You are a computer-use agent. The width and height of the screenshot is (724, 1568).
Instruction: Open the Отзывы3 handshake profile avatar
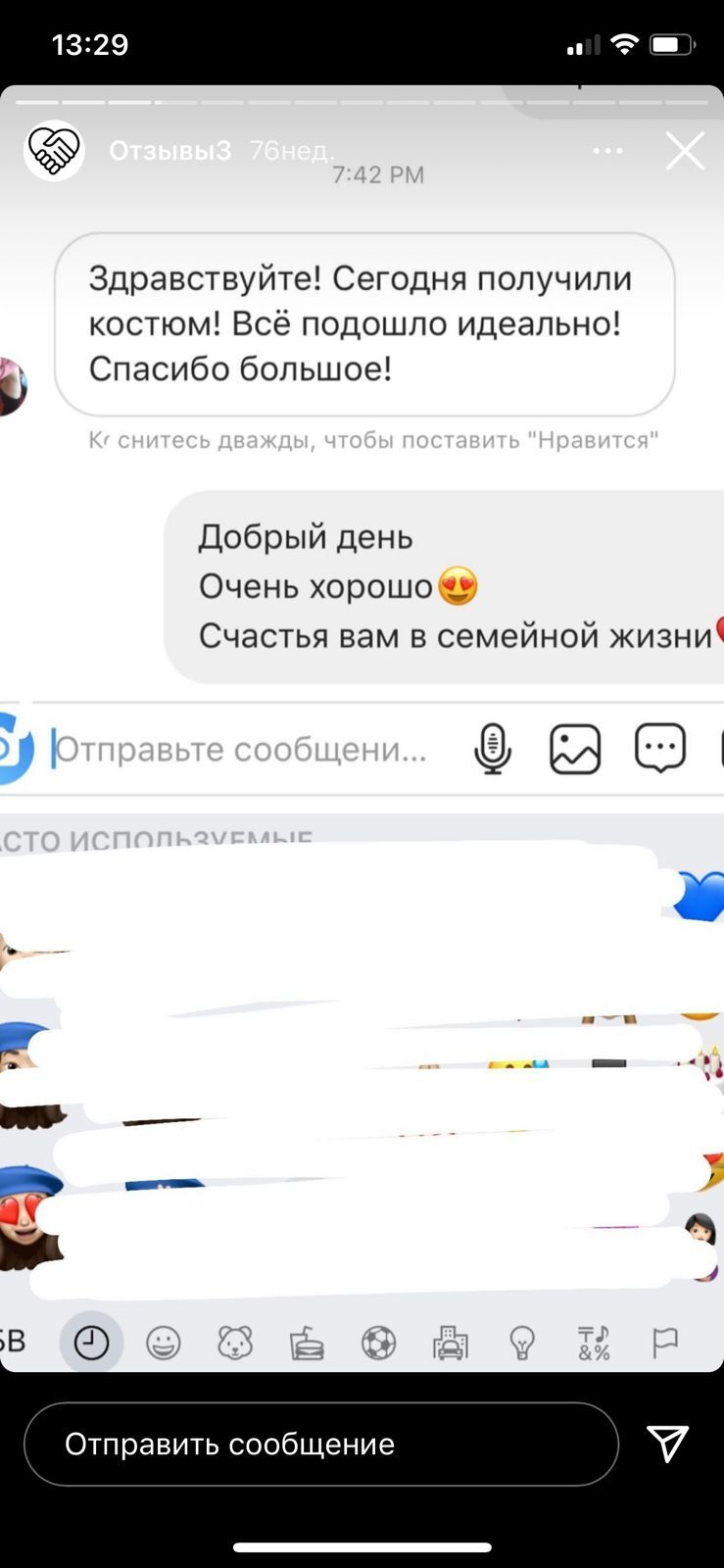click(54, 151)
